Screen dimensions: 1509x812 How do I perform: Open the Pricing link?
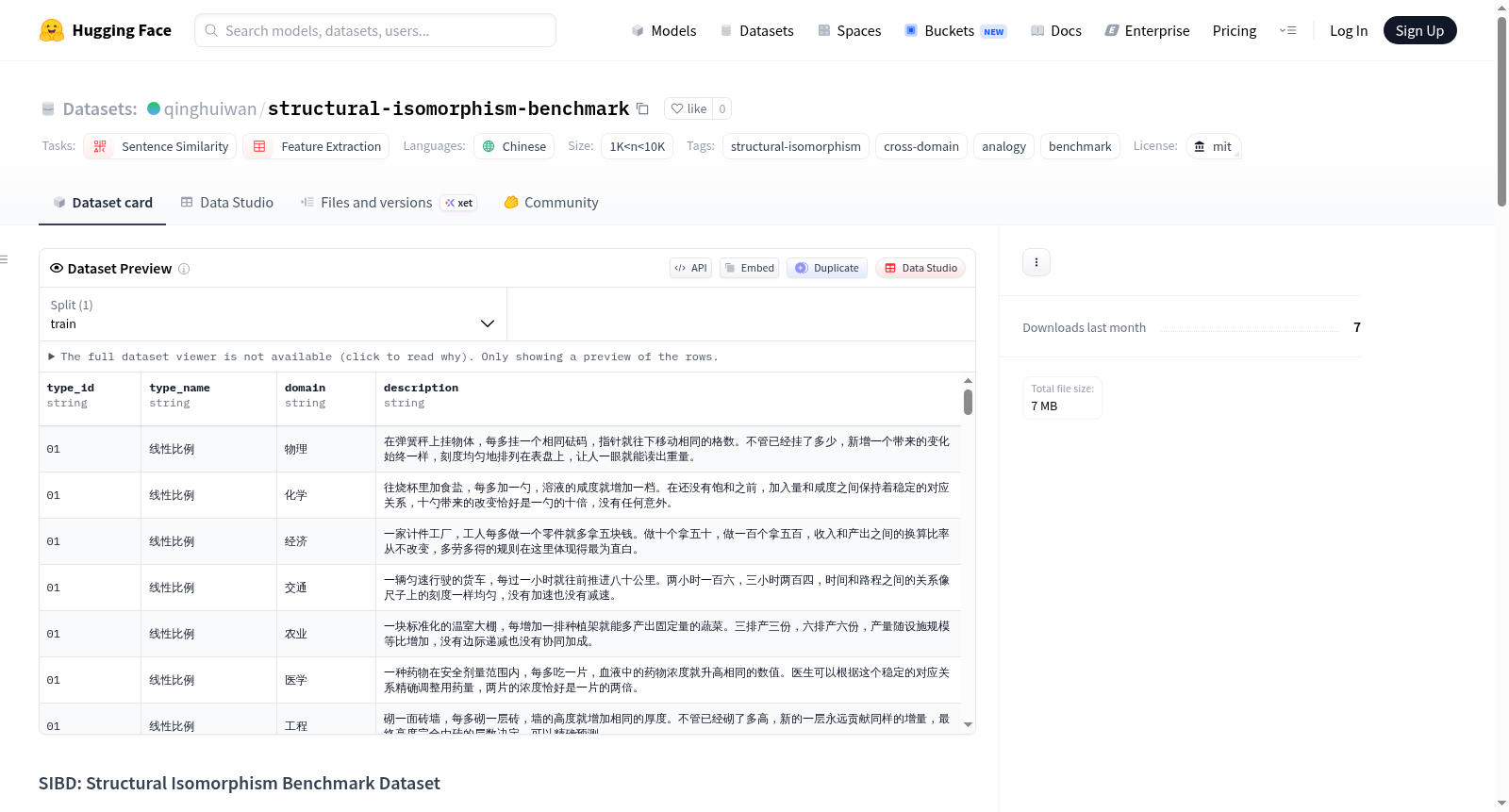(1235, 31)
